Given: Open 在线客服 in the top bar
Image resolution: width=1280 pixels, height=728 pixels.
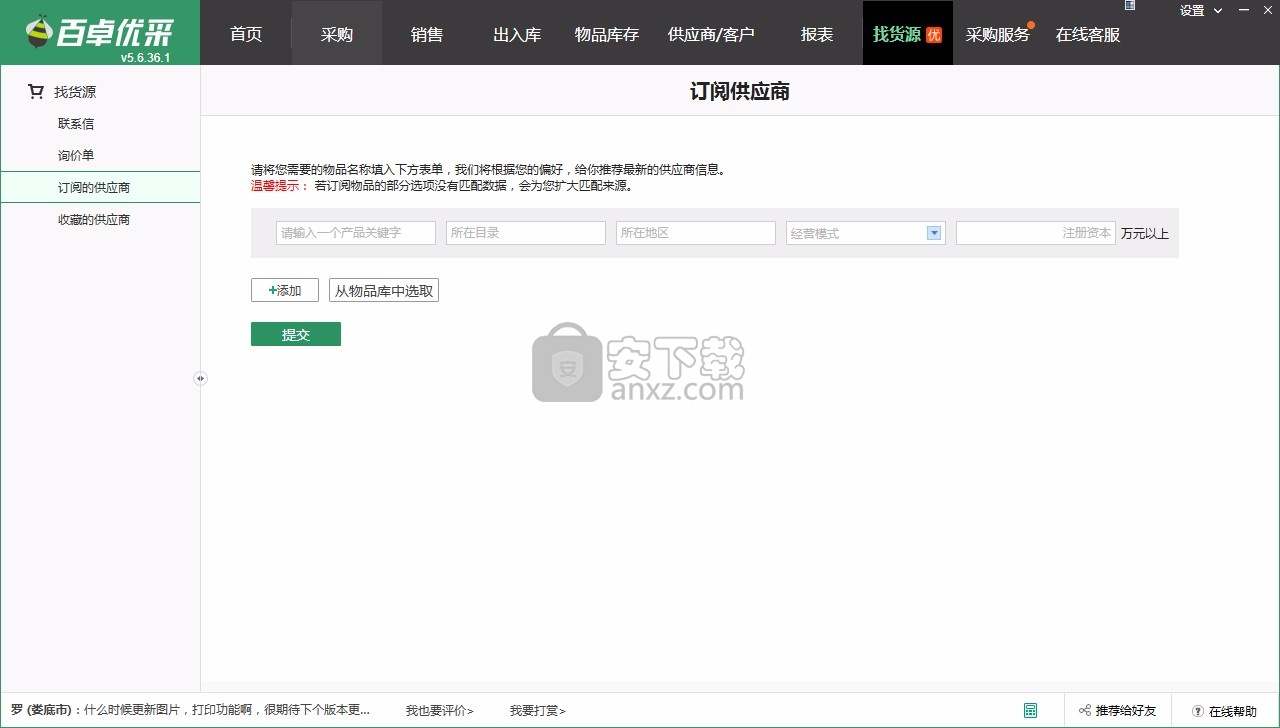Looking at the screenshot, I should [1088, 34].
